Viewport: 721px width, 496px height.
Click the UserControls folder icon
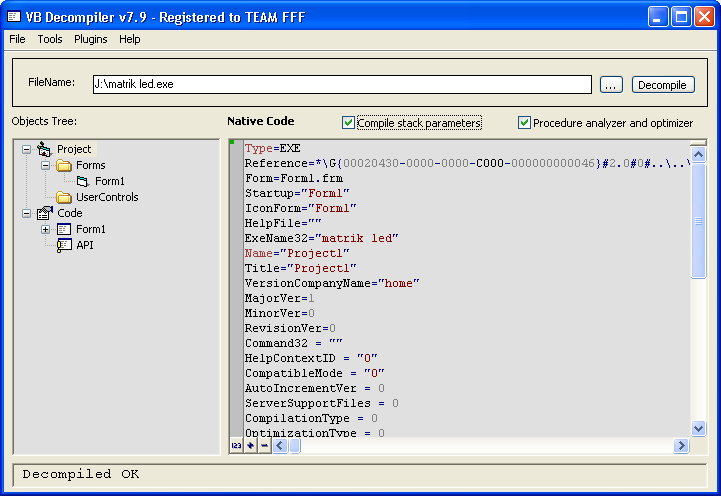[63, 197]
